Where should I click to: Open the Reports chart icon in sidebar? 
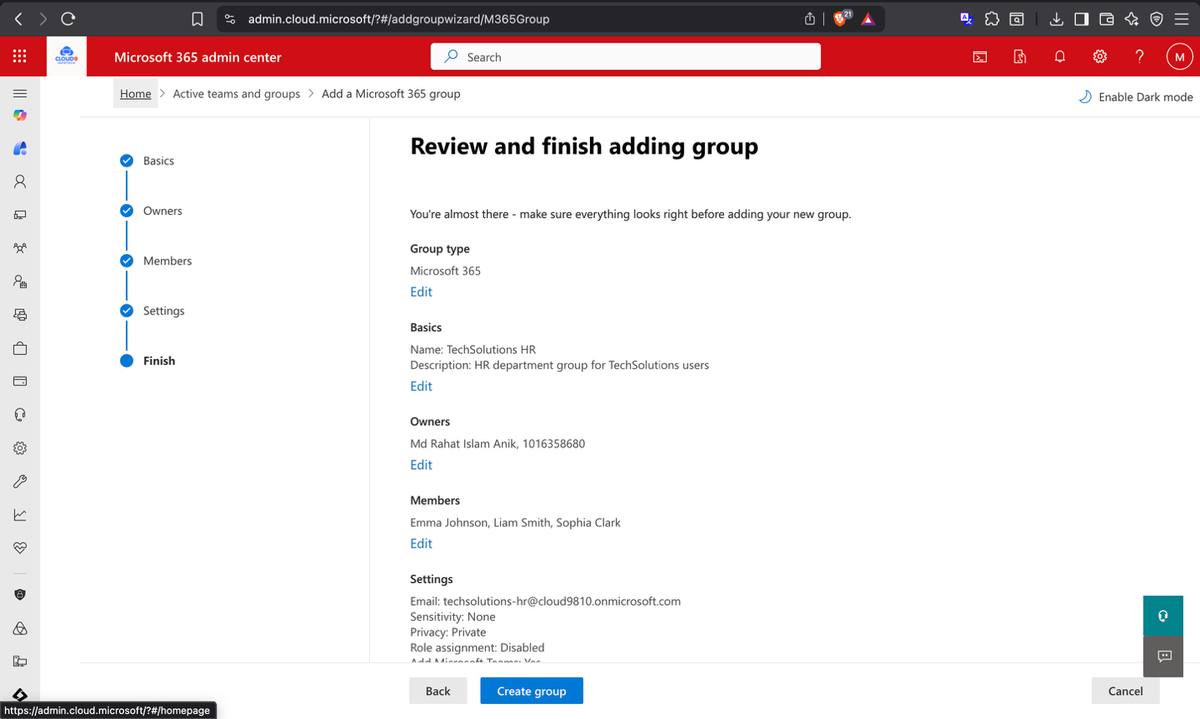click(x=19, y=514)
